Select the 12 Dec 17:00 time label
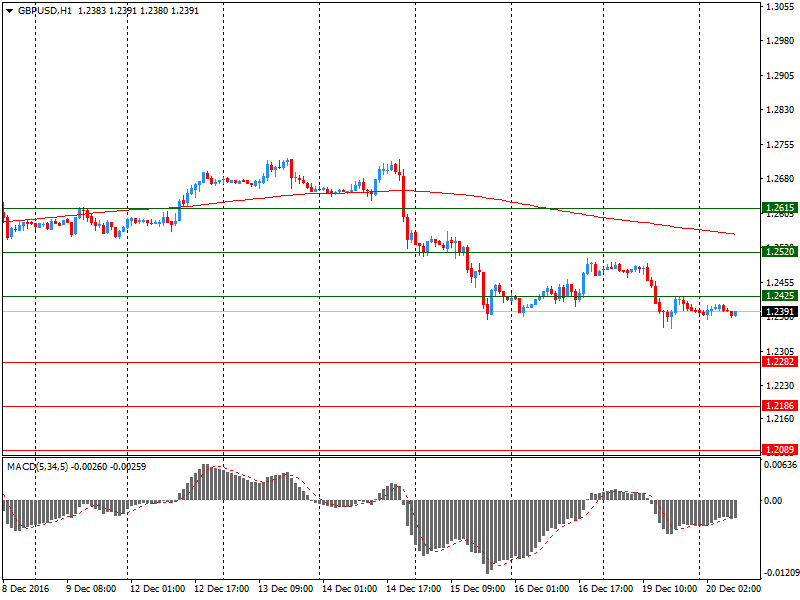Image resolution: width=800 pixels, height=600 pixels. point(221,588)
